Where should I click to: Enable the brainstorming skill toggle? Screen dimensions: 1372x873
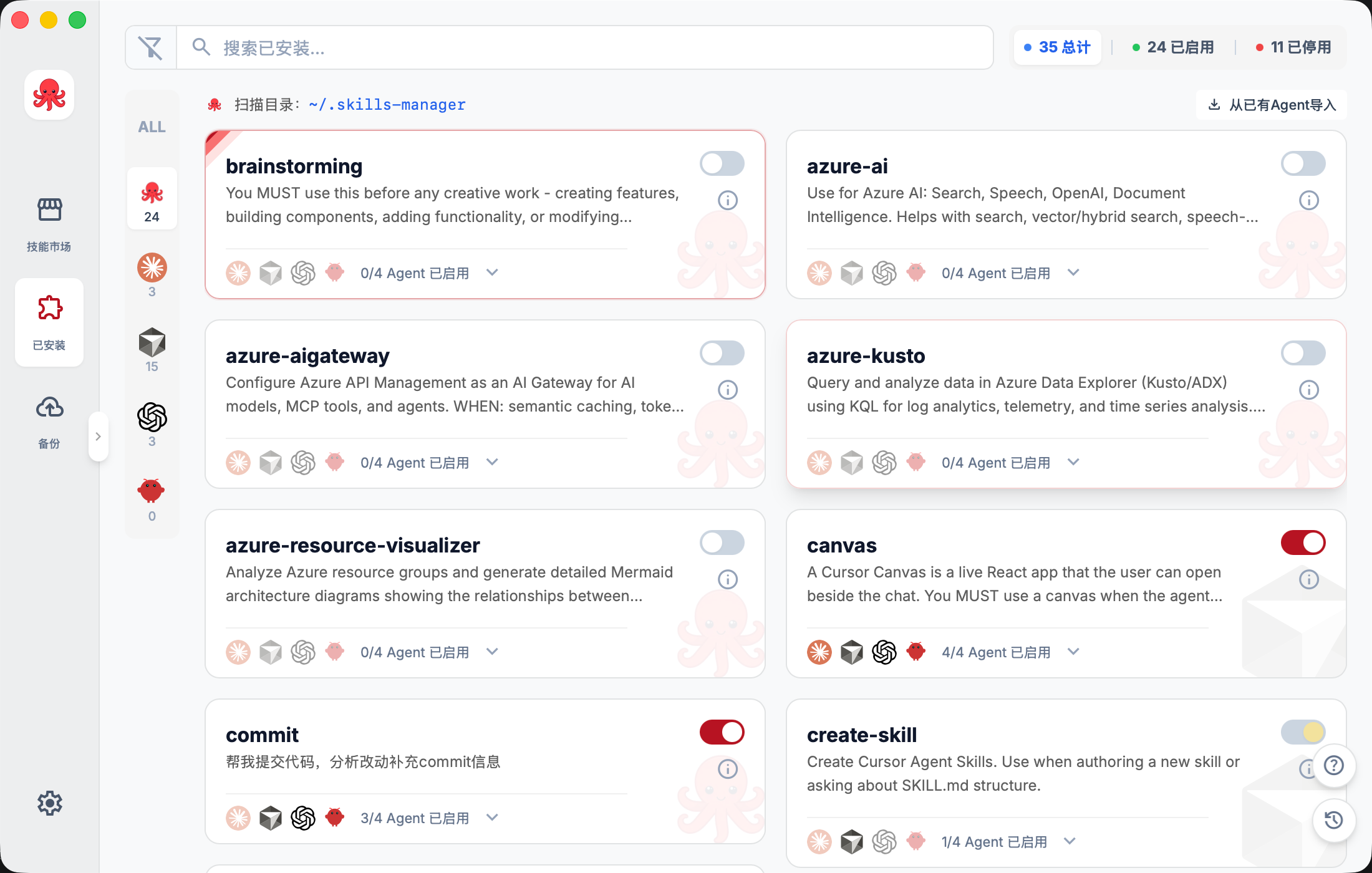pos(722,164)
